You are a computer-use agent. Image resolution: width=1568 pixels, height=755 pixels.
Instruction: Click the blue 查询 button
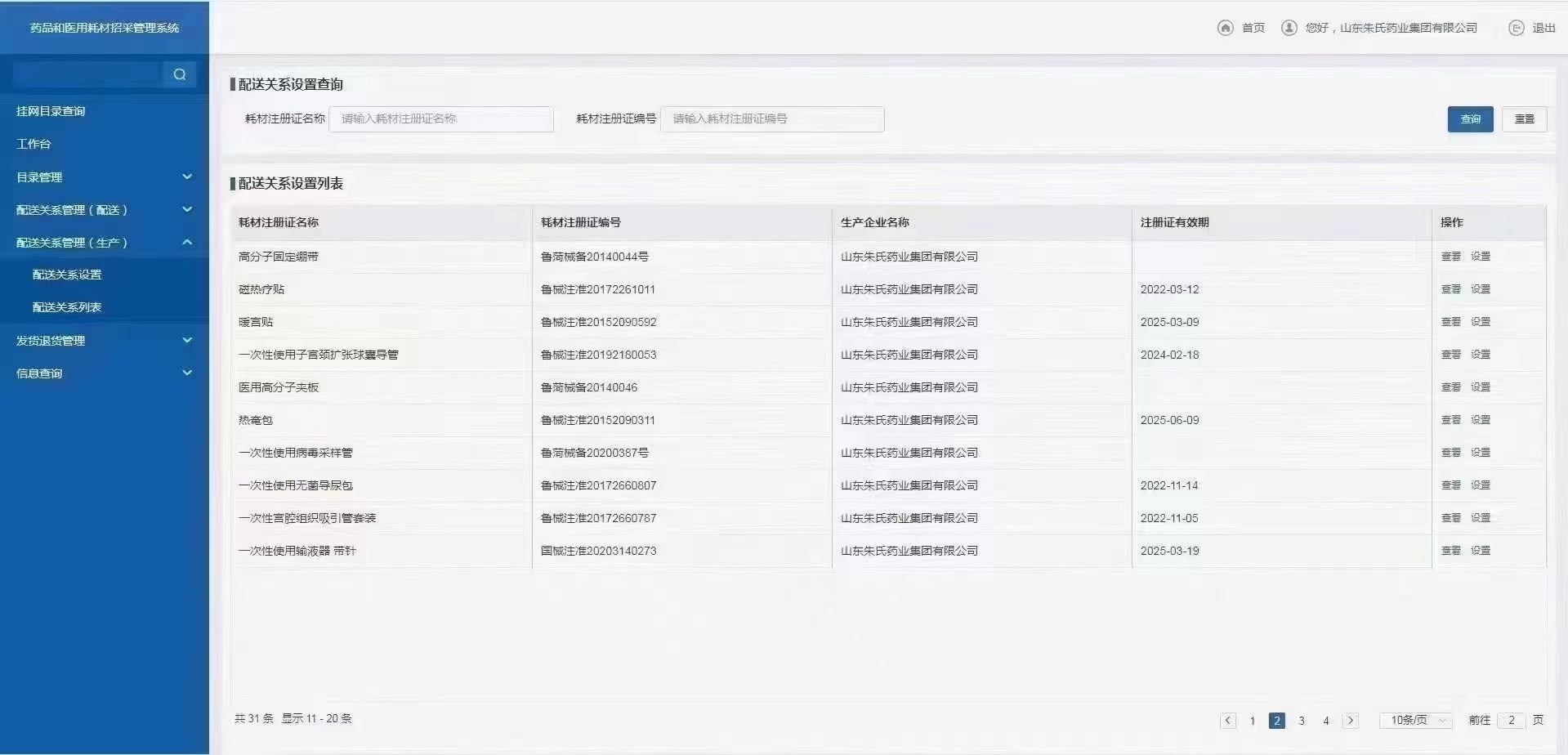pos(1470,119)
